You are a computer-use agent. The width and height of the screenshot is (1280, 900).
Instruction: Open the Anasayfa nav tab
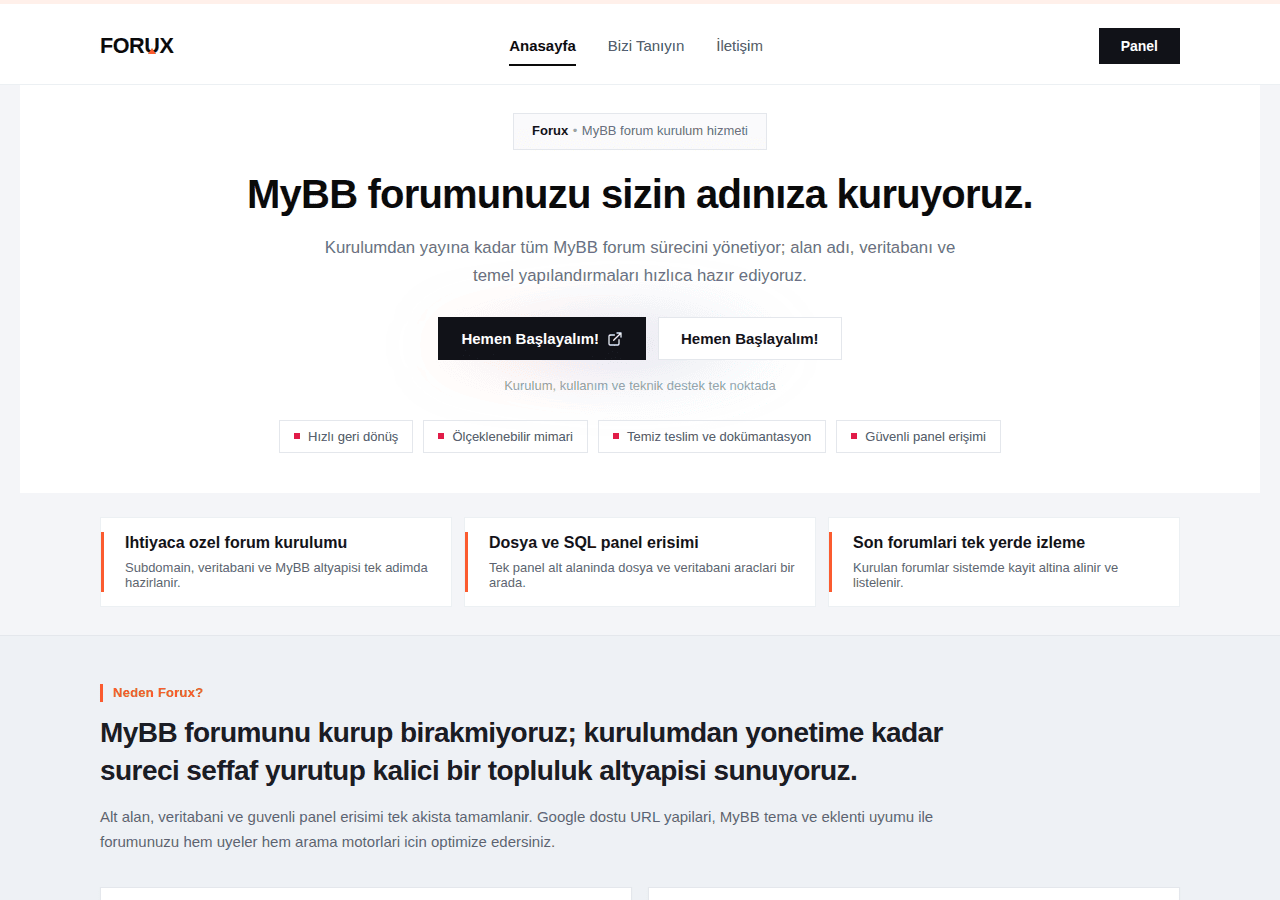[542, 46]
